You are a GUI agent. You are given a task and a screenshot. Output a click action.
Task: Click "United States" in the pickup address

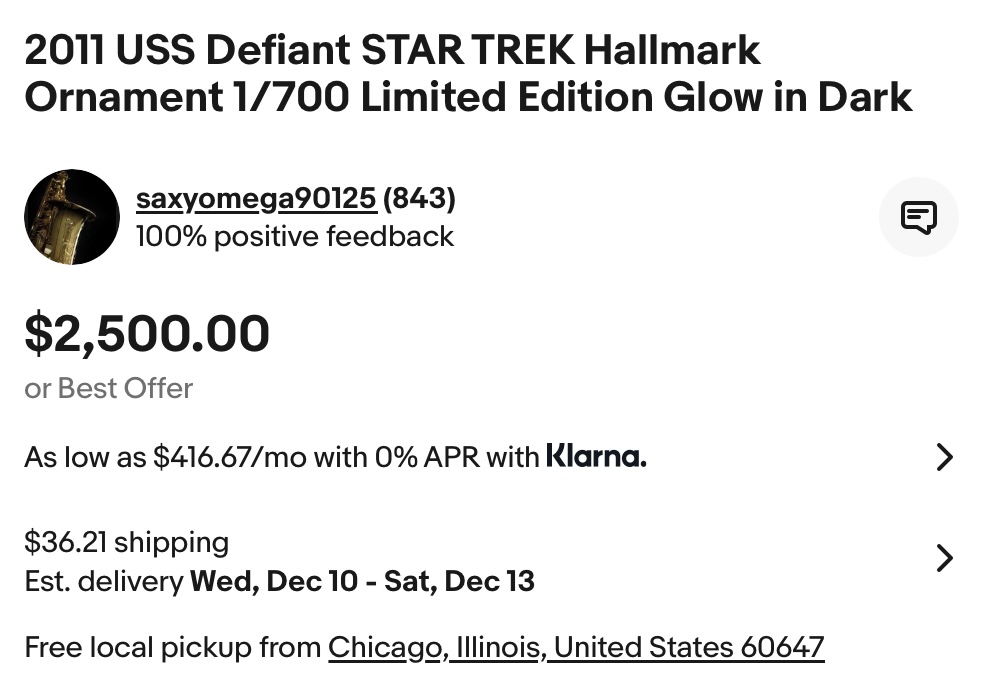pyautogui.click(x=643, y=647)
